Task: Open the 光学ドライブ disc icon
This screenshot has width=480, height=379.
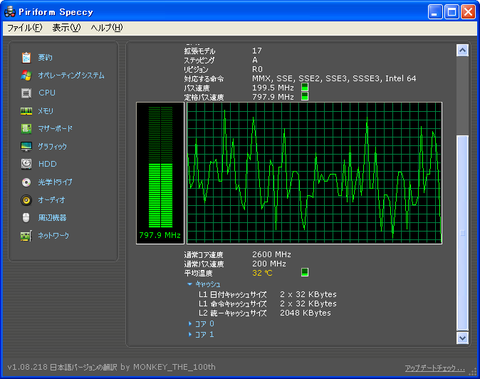Action: (26, 182)
